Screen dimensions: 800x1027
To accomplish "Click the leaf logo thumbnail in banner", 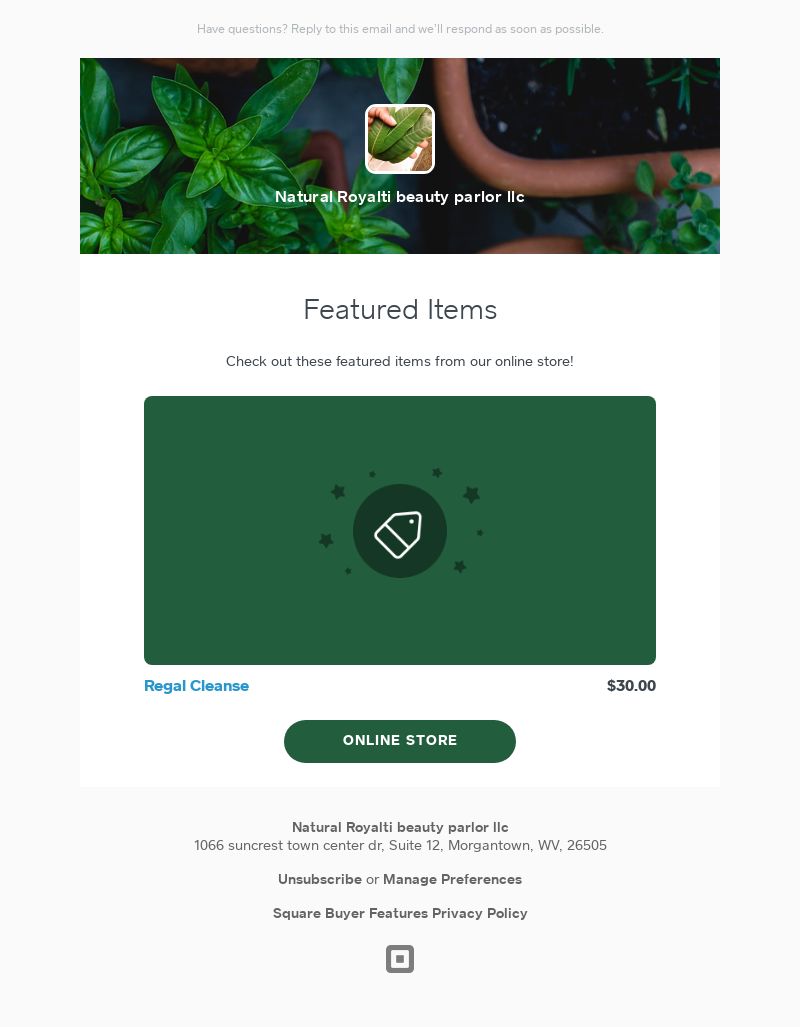I will point(400,139).
